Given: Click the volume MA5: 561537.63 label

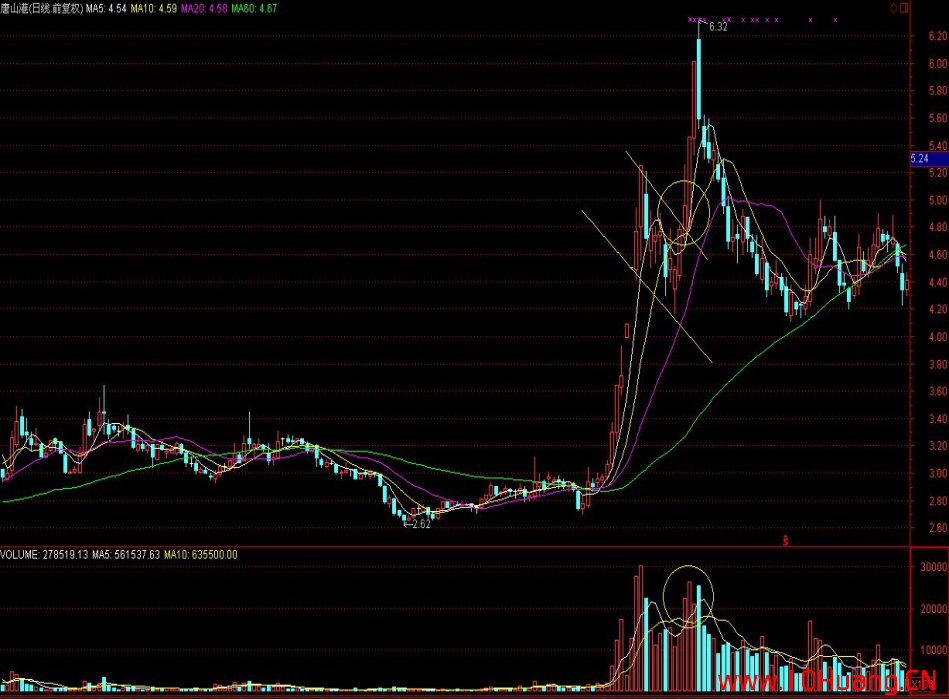Looking at the screenshot, I should (126, 554).
